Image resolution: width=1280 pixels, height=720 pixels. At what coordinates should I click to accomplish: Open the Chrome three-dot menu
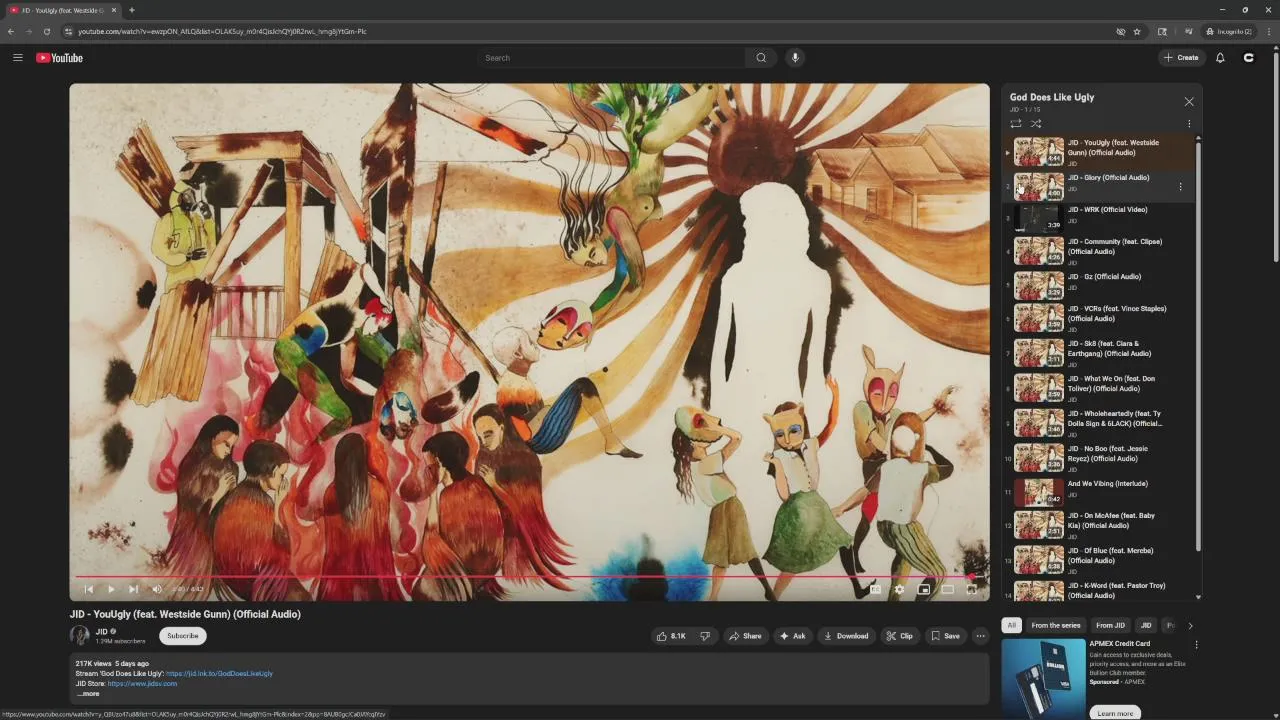tap(1268, 31)
